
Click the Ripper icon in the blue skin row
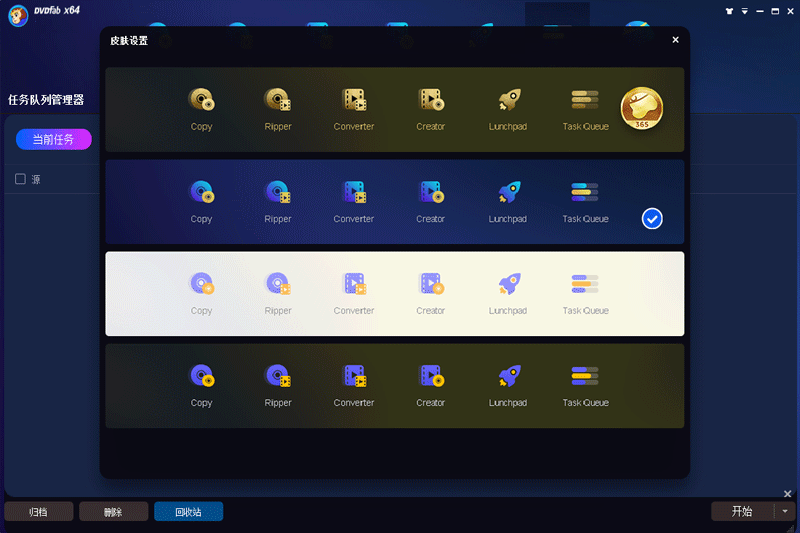point(278,192)
